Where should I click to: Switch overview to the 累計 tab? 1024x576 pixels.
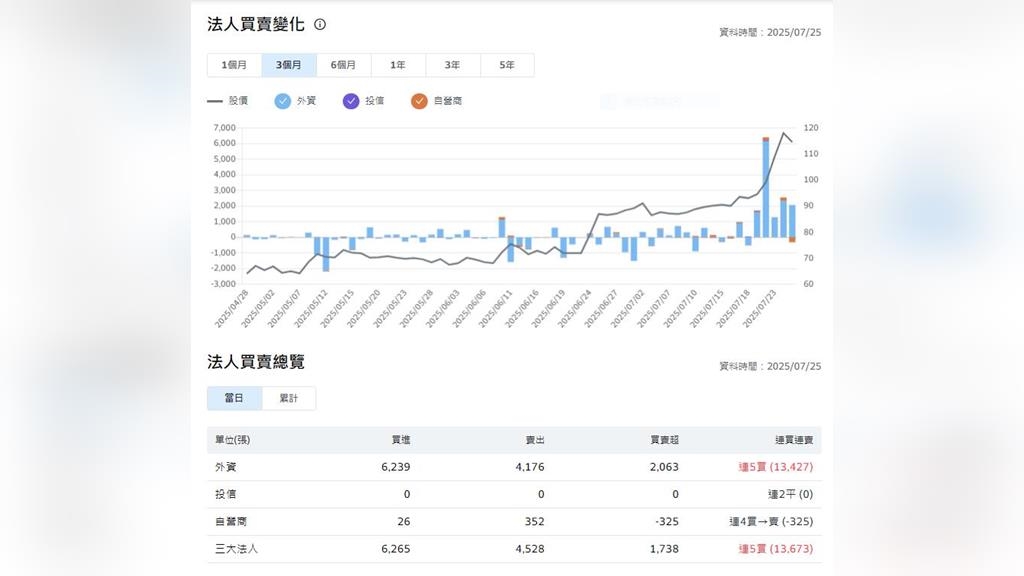click(x=289, y=398)
